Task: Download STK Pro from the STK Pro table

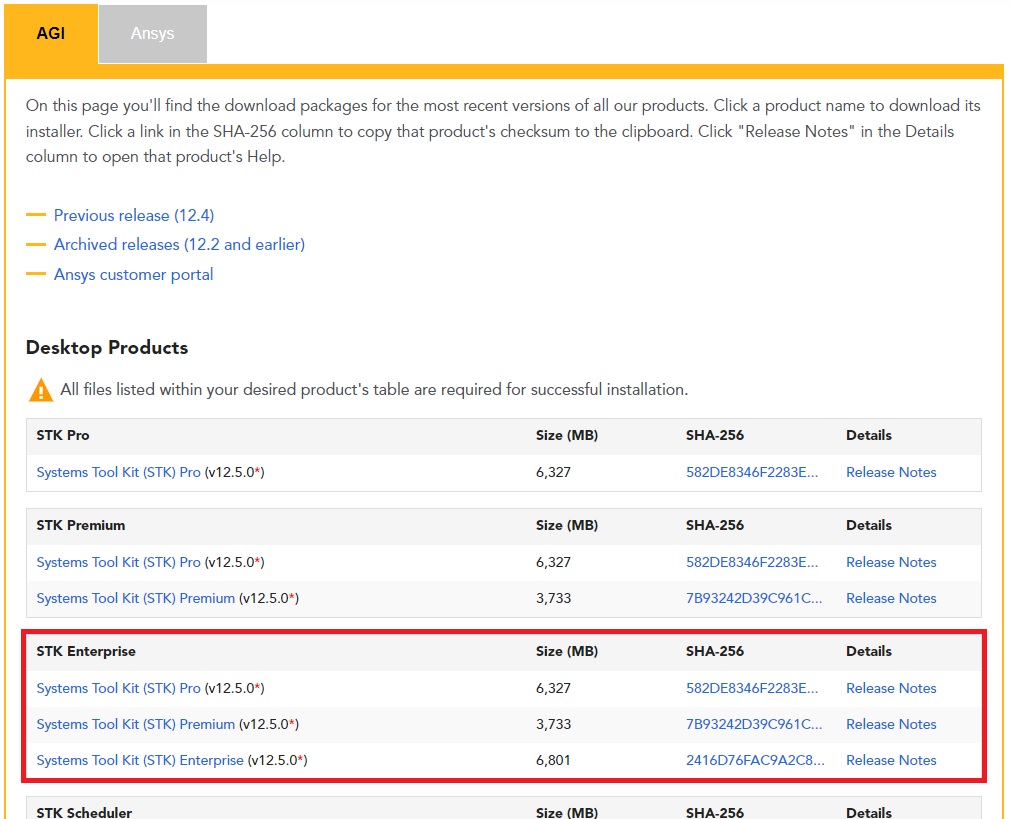Action: tap(118, 472)
